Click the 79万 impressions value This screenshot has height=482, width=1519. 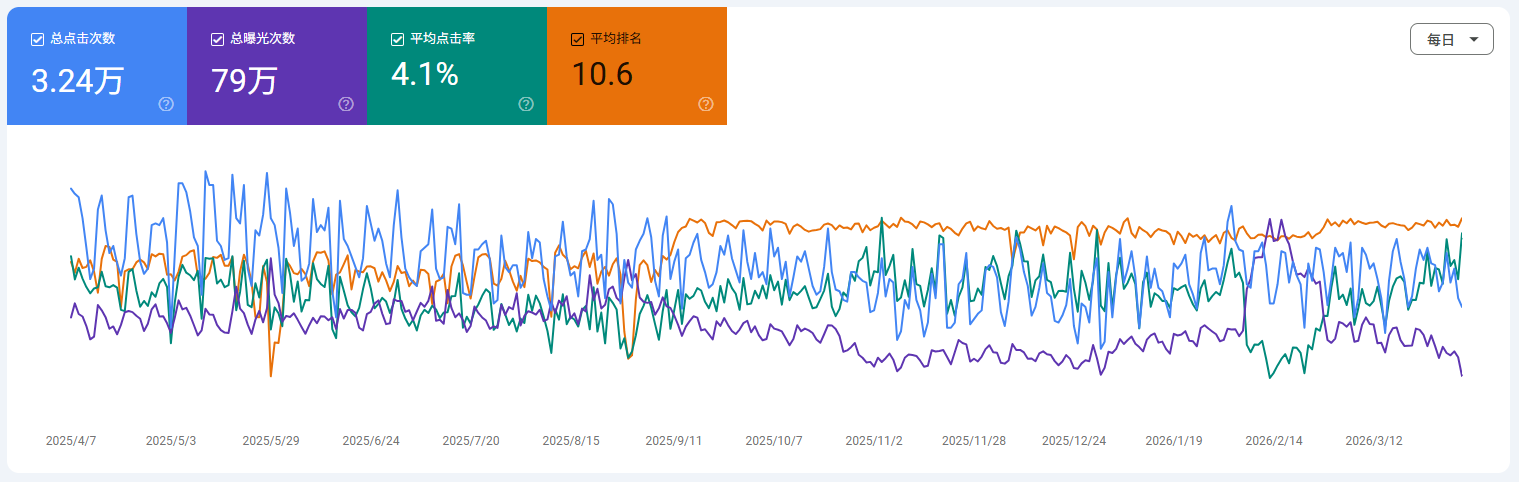244,79
